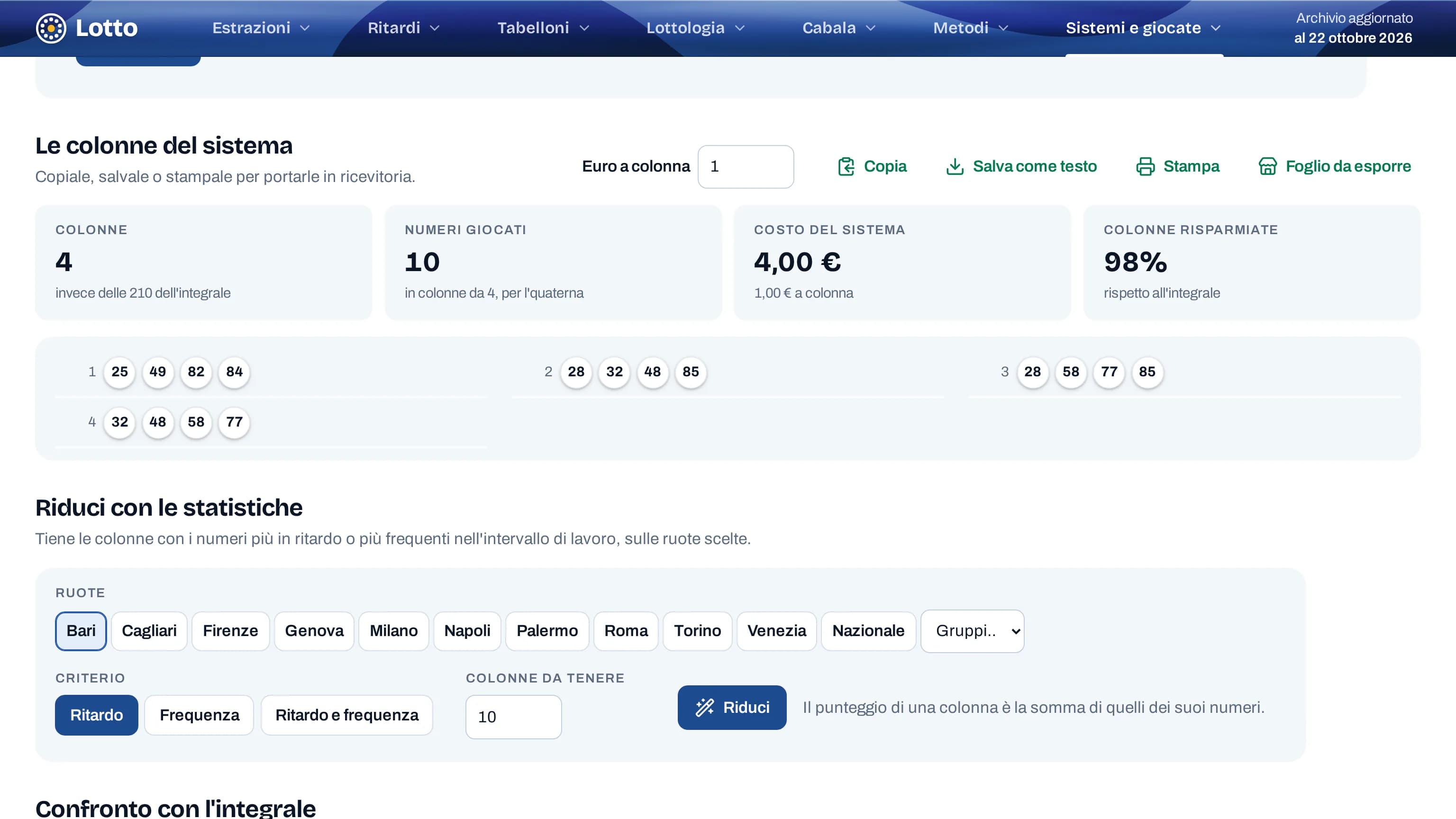The height and width of the screenshot is (819, 1456).
Task: Toggle the Milano wheel
Action: pyautogui.click(x=393, y=631)
